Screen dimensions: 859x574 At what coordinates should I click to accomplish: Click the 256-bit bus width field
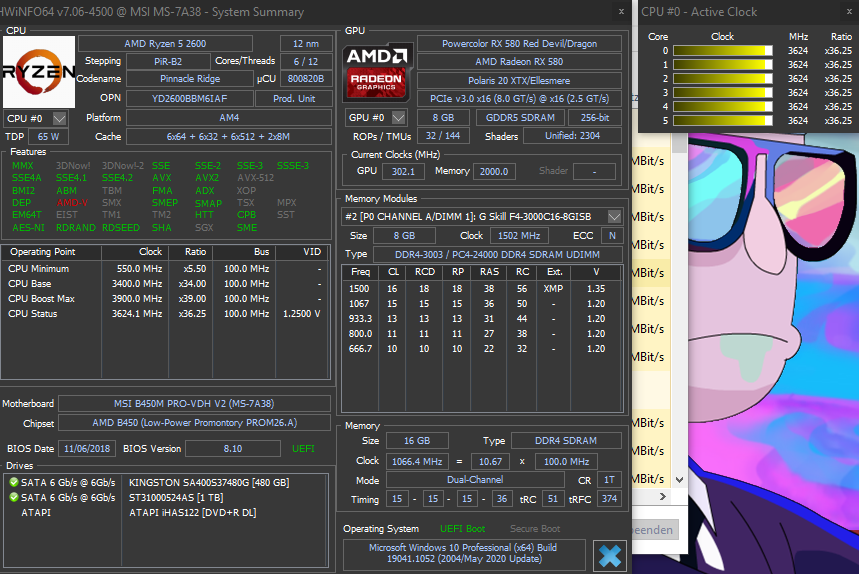(x=595, y=118)
